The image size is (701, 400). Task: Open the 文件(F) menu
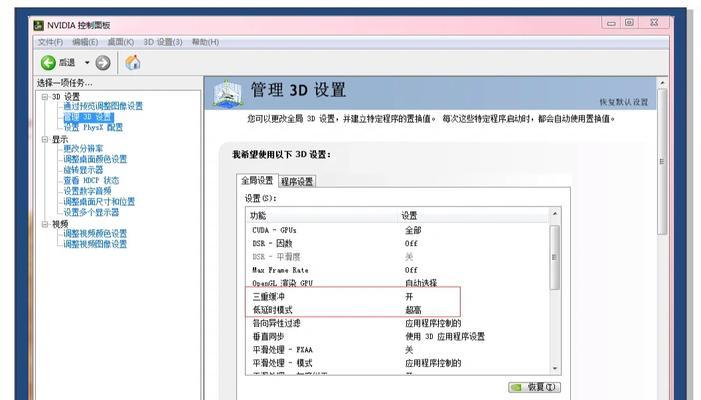click(x=50, y=42)
